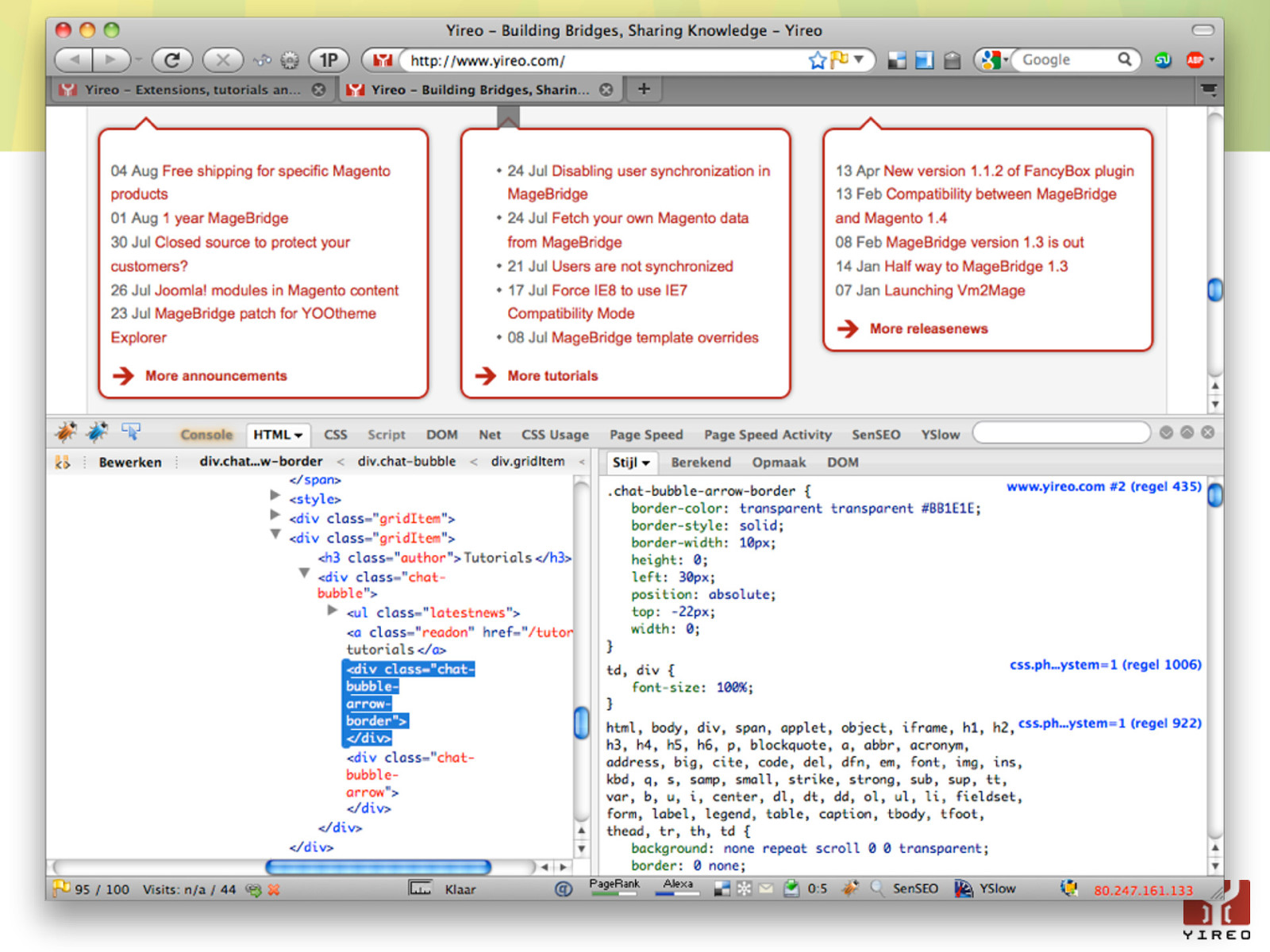The height and width of the screenshot is (952, 1270).
Task: Click the Firebug bug icon in status bar
Action: (850, 889)
